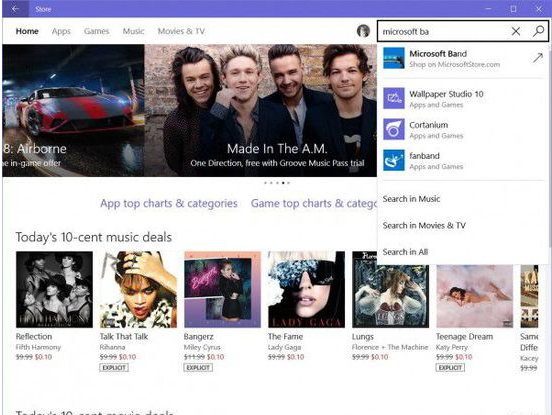Viewport: 552px width, 415px height.
Task: Open the user account avatar
Action: 363,31
